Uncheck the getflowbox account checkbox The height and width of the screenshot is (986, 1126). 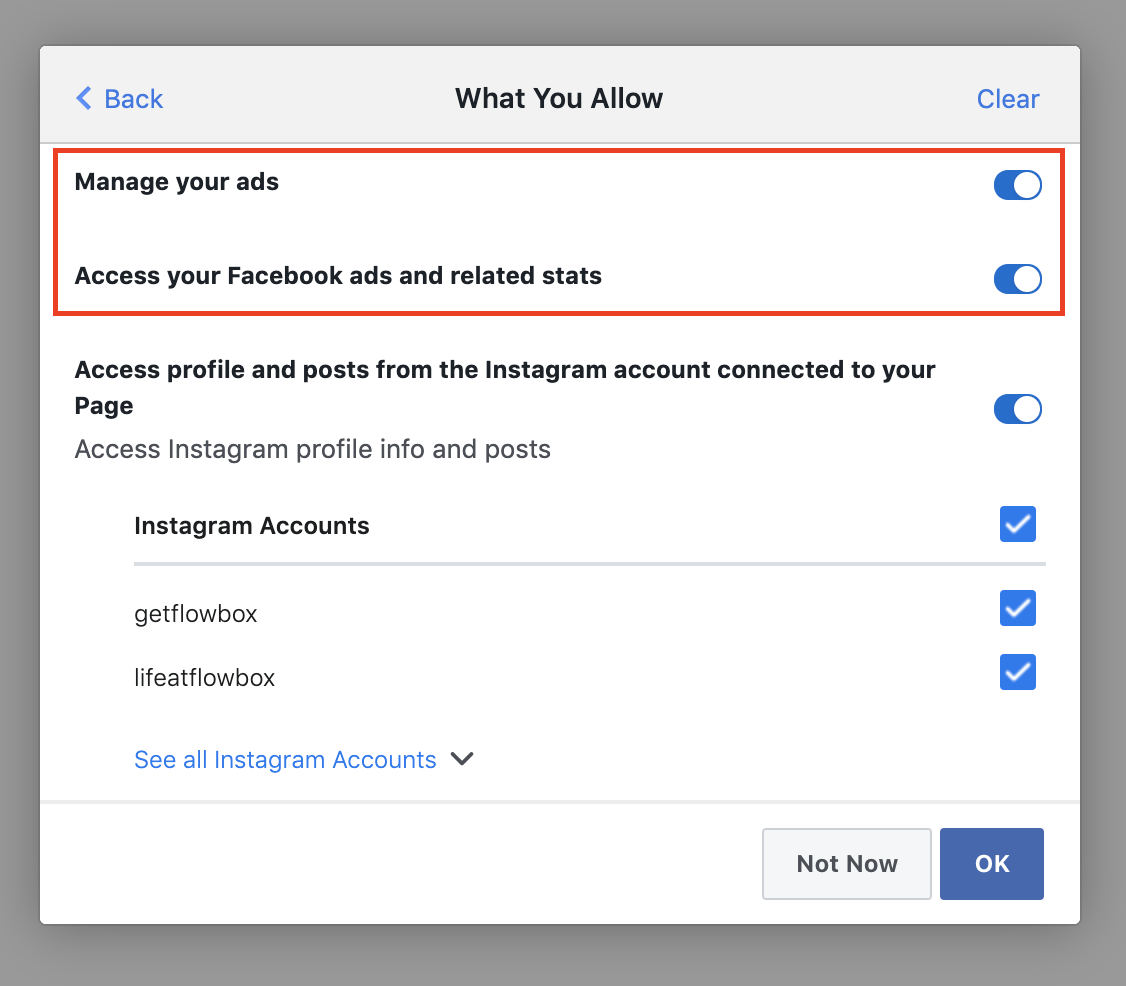point(1017,608)
